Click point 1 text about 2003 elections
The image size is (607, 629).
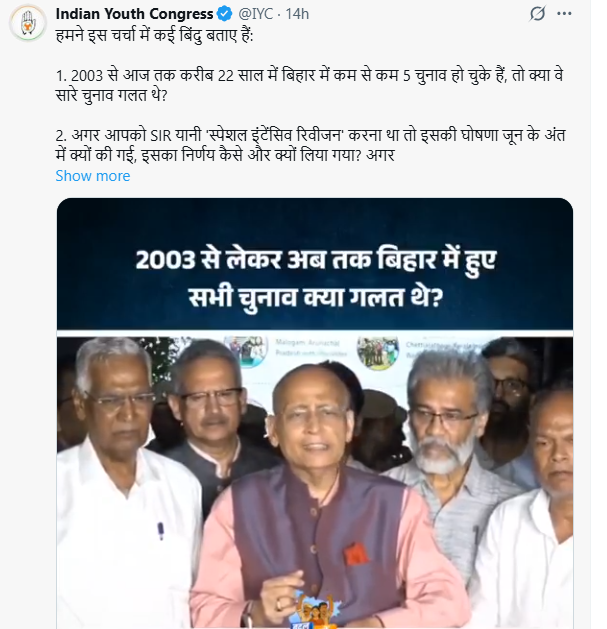click(309, 85)
